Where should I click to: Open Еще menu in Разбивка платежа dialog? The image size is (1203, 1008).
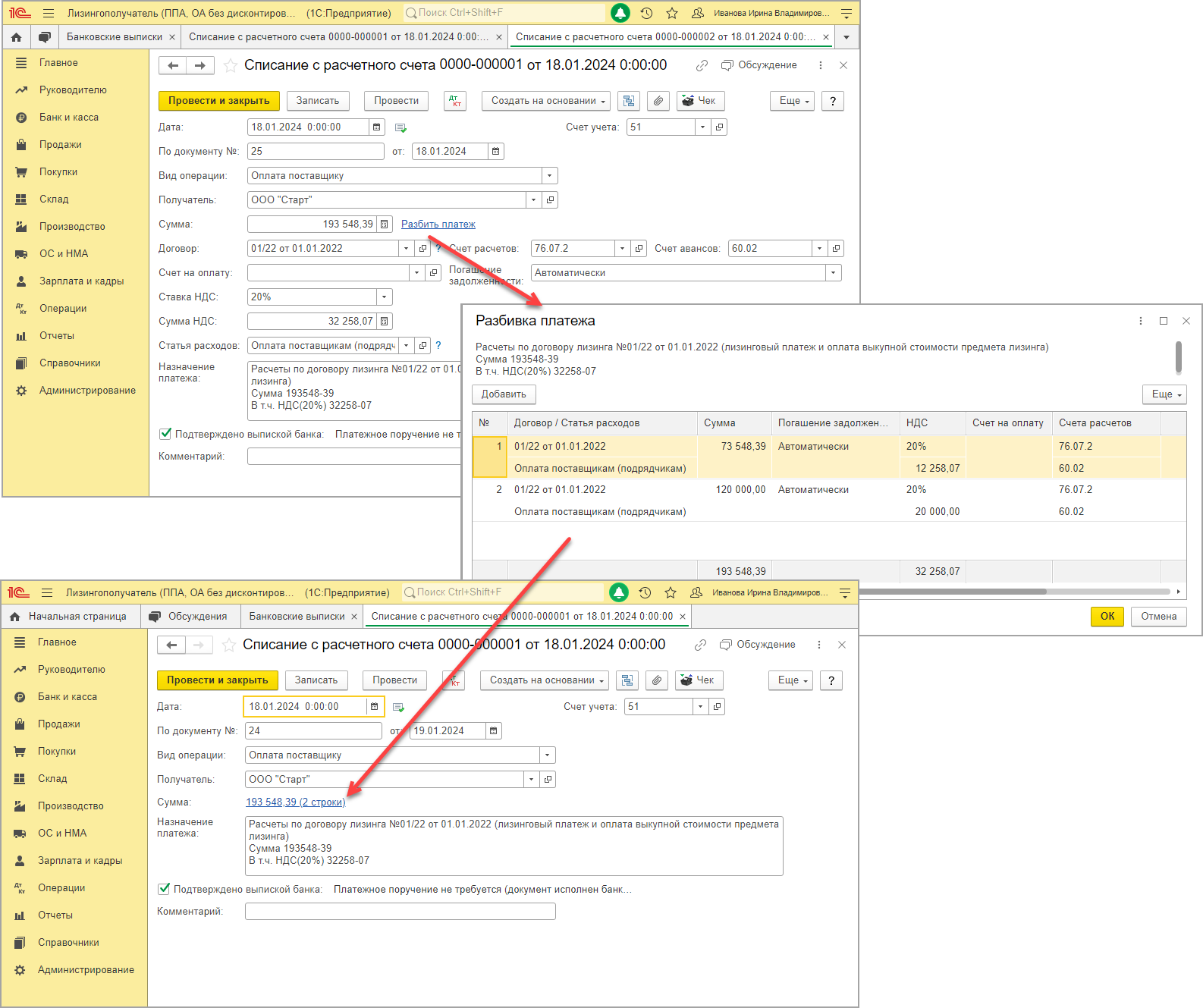click(1164, 394)
